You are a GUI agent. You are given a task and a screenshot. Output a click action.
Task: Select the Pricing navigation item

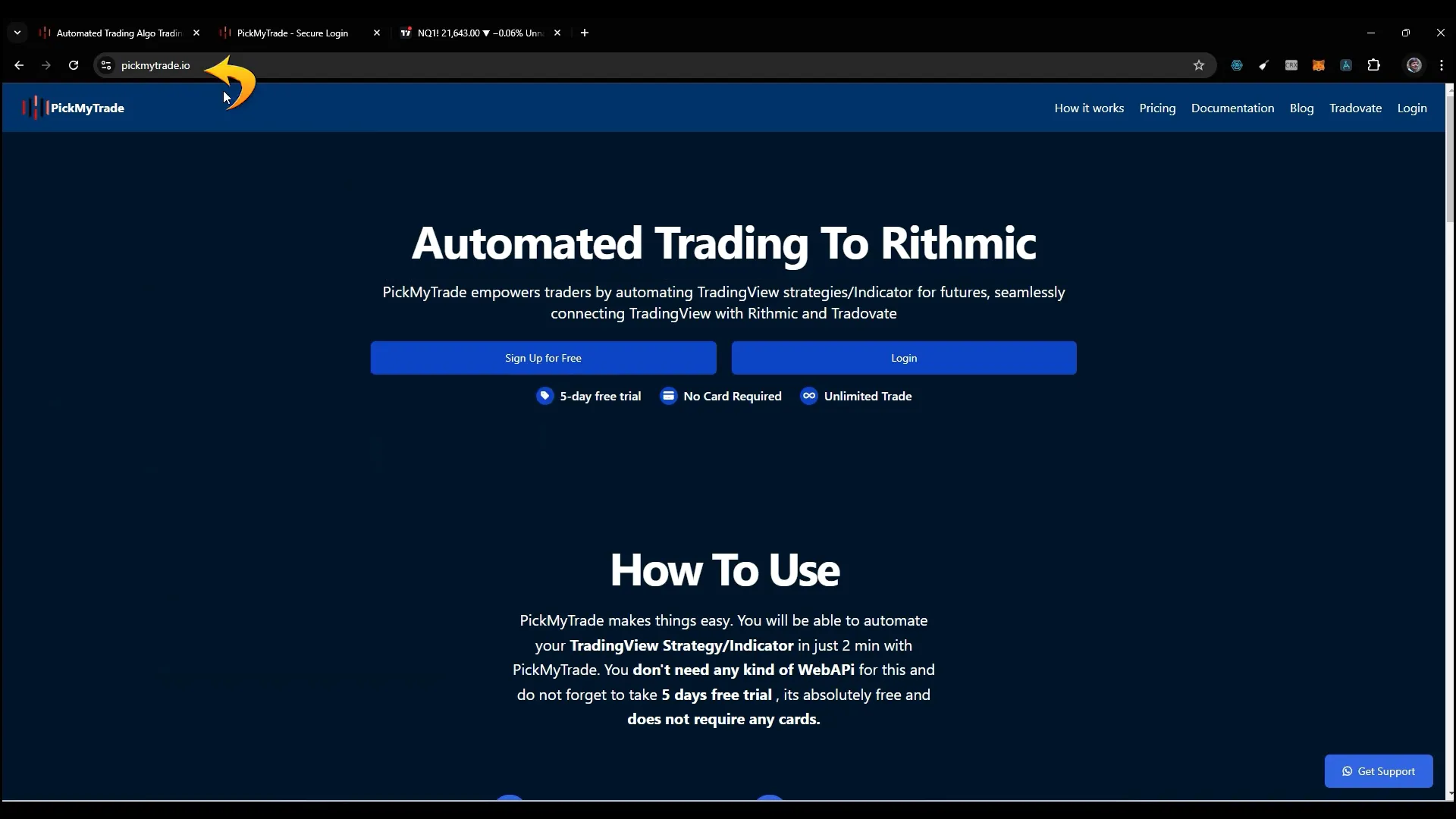[1158, 108]
